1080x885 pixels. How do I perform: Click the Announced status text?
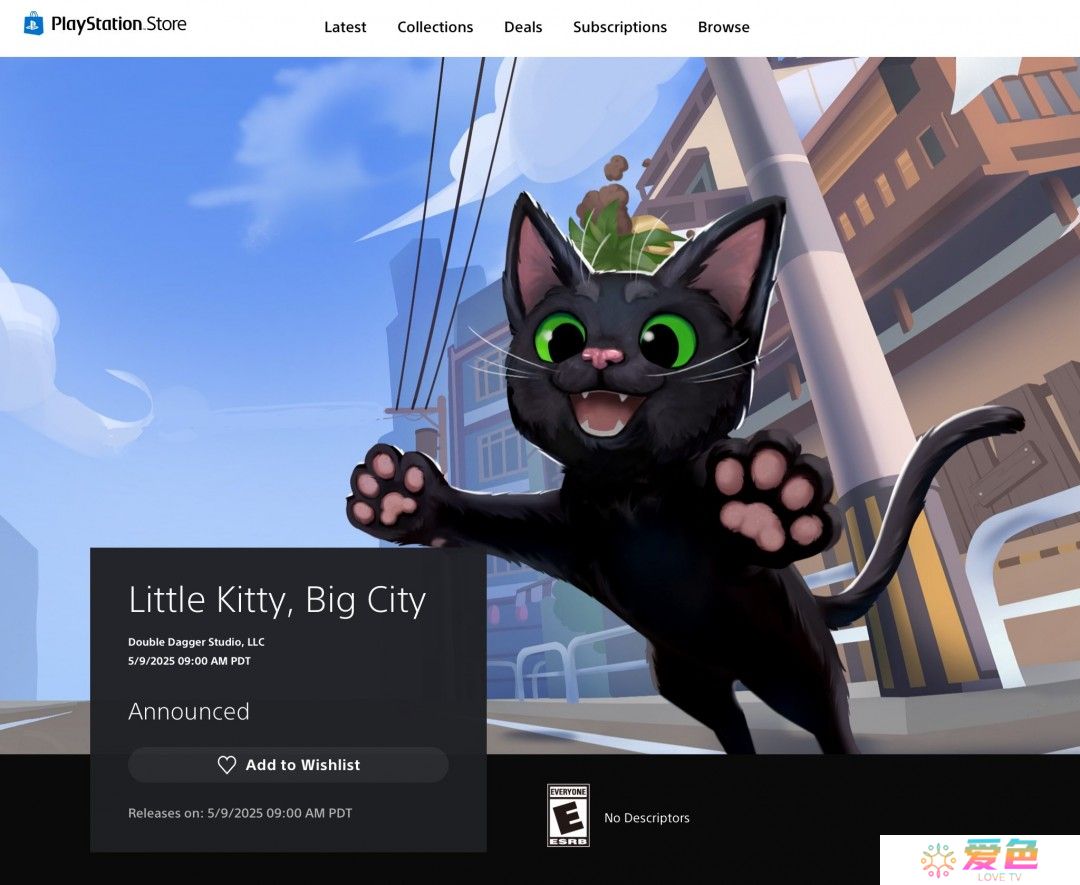click(189, 711)
